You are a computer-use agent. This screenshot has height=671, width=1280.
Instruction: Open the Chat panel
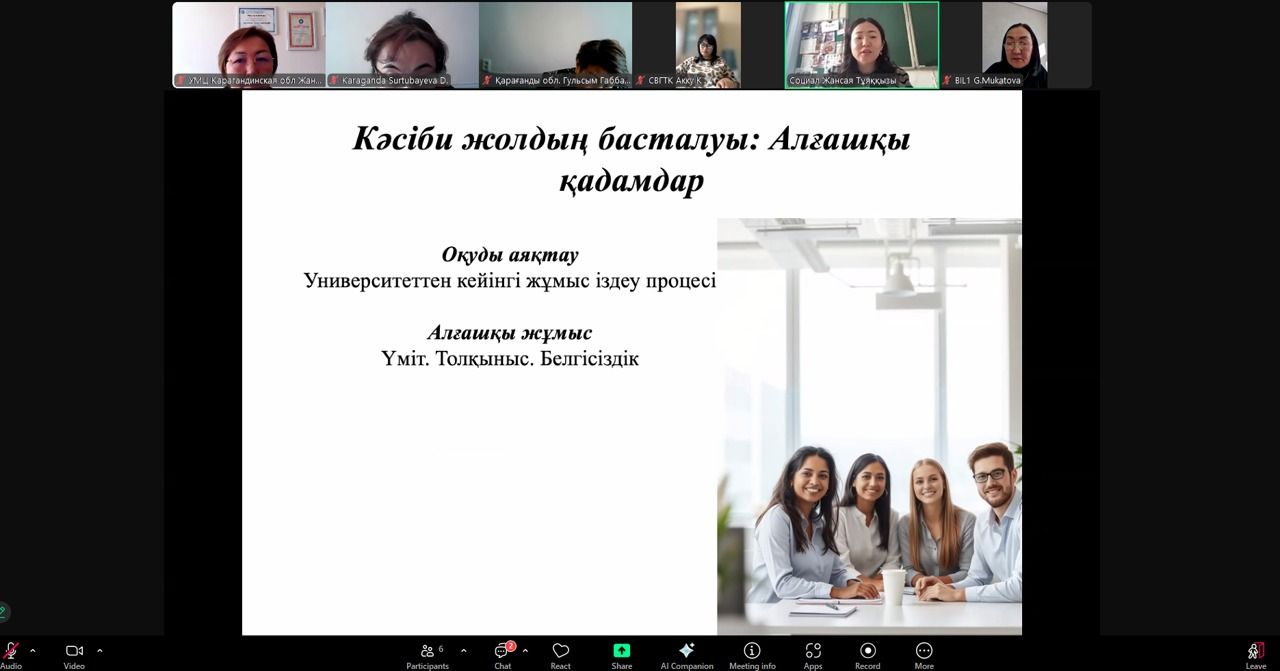[x=502, y=651]
